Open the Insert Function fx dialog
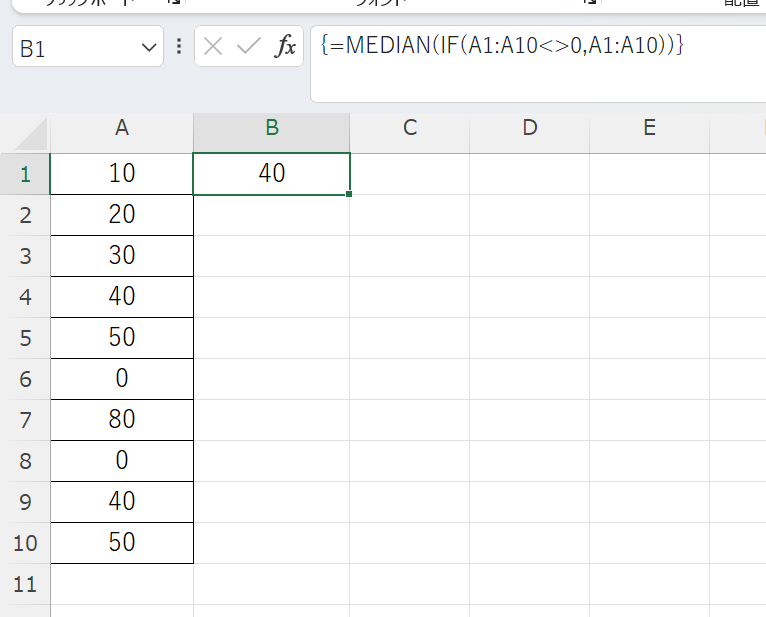Screen dimensions: 766x617 tap(286, 46)
